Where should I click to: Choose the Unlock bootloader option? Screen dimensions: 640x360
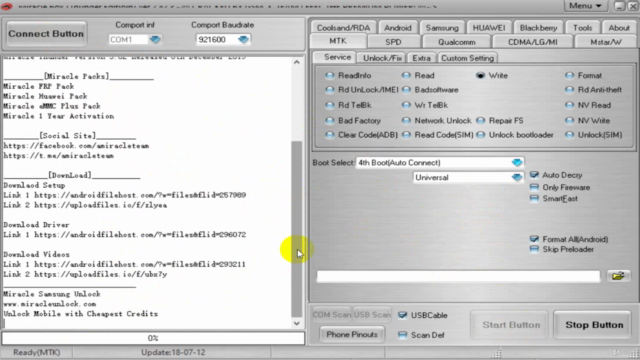[x=515, y=135]
